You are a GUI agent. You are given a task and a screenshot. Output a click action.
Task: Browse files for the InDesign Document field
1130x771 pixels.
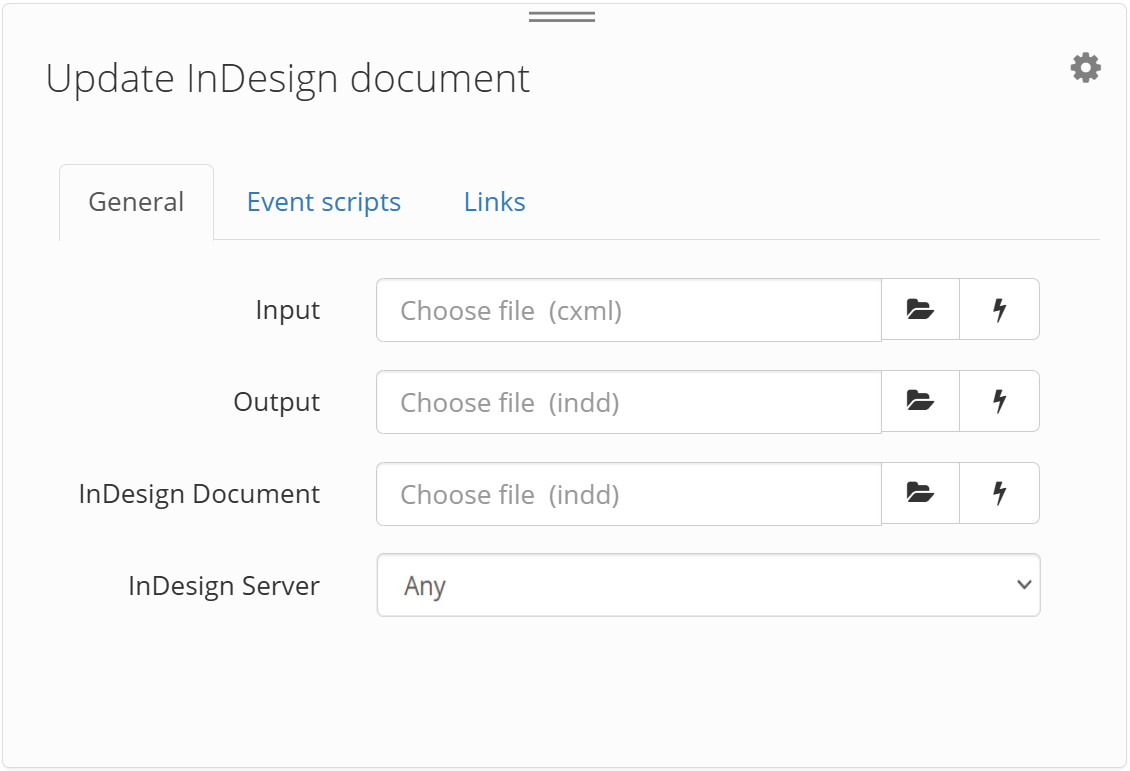tap(920, 493)
